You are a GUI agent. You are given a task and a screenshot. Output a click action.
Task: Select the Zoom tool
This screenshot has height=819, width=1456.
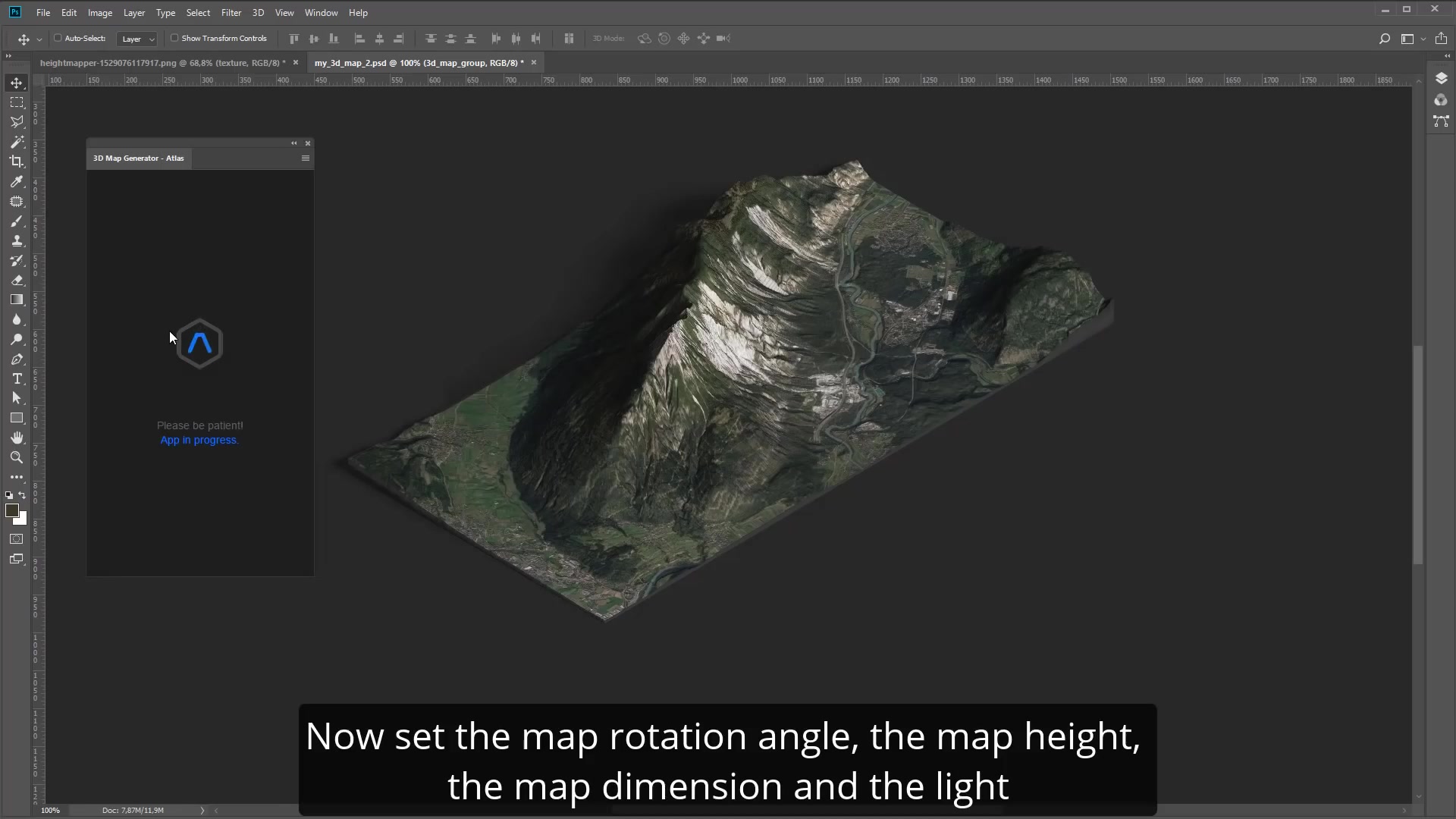pyautogui.click(x=17, y=458)
